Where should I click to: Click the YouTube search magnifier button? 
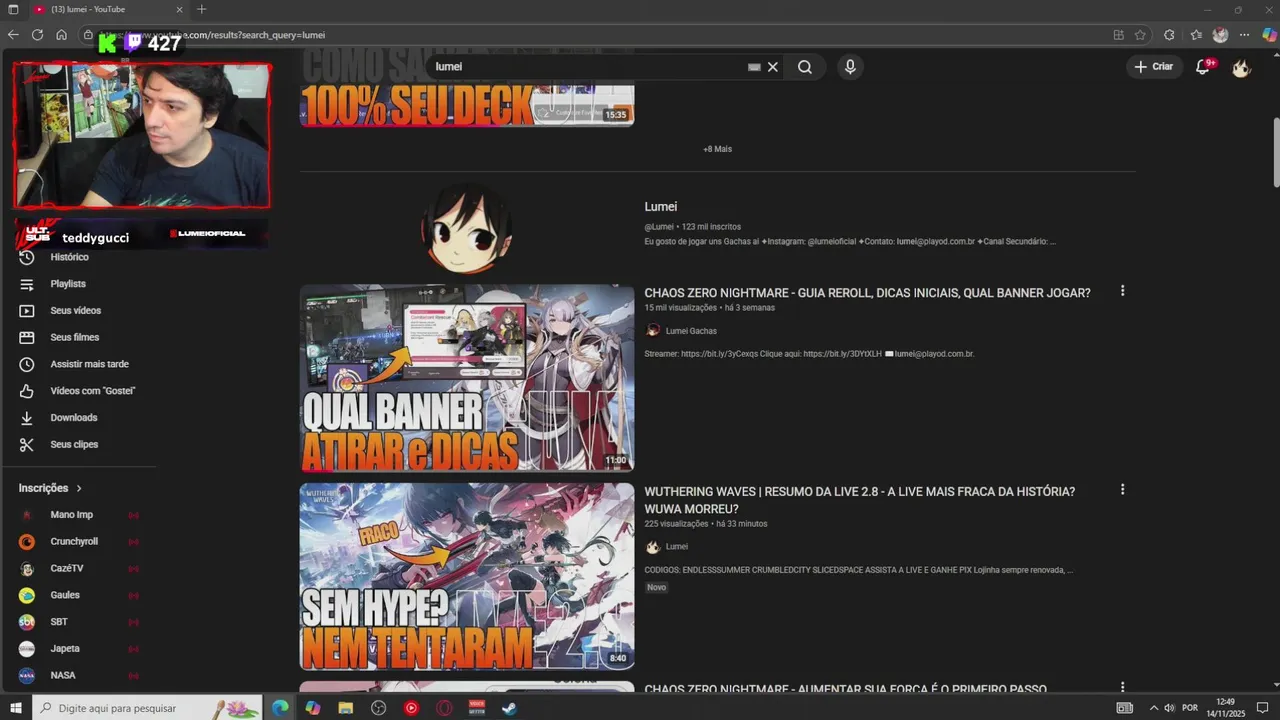[805, 67]
